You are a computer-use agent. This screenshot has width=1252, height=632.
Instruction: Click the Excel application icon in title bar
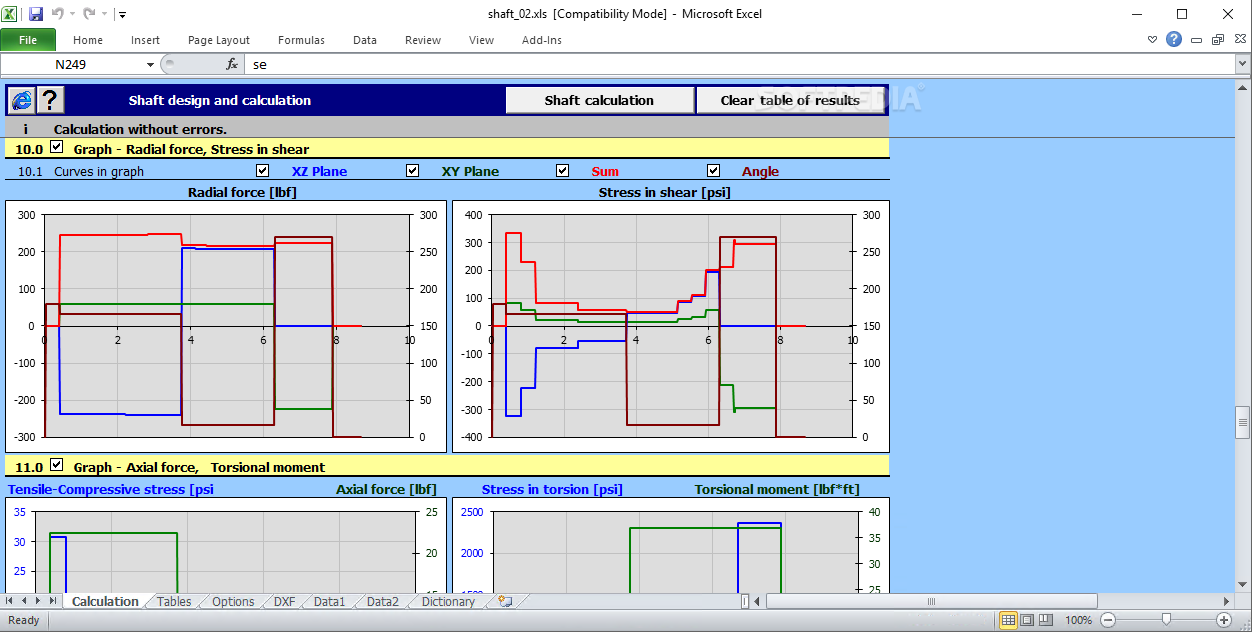(11, 14)
